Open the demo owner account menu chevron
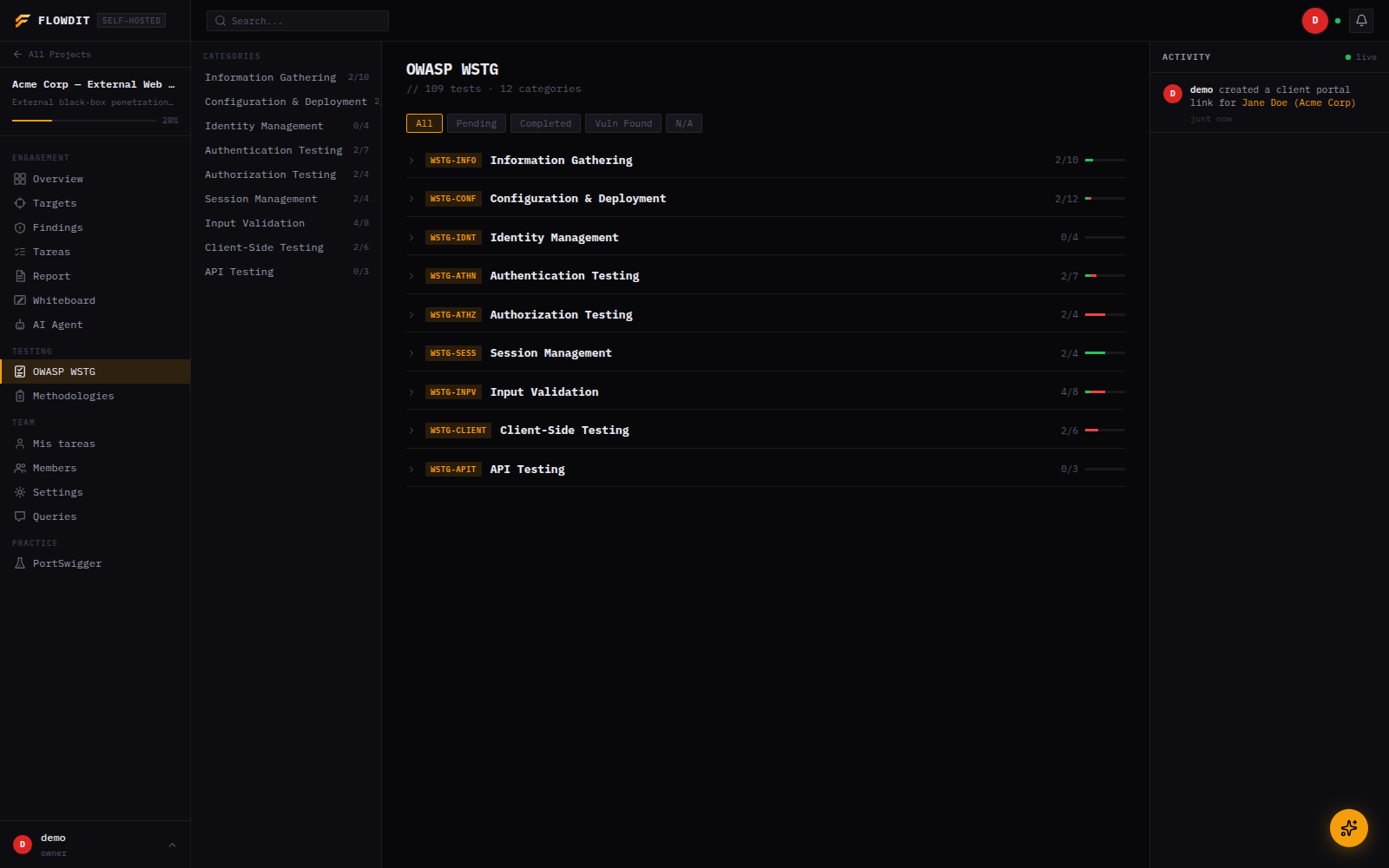 172,845
